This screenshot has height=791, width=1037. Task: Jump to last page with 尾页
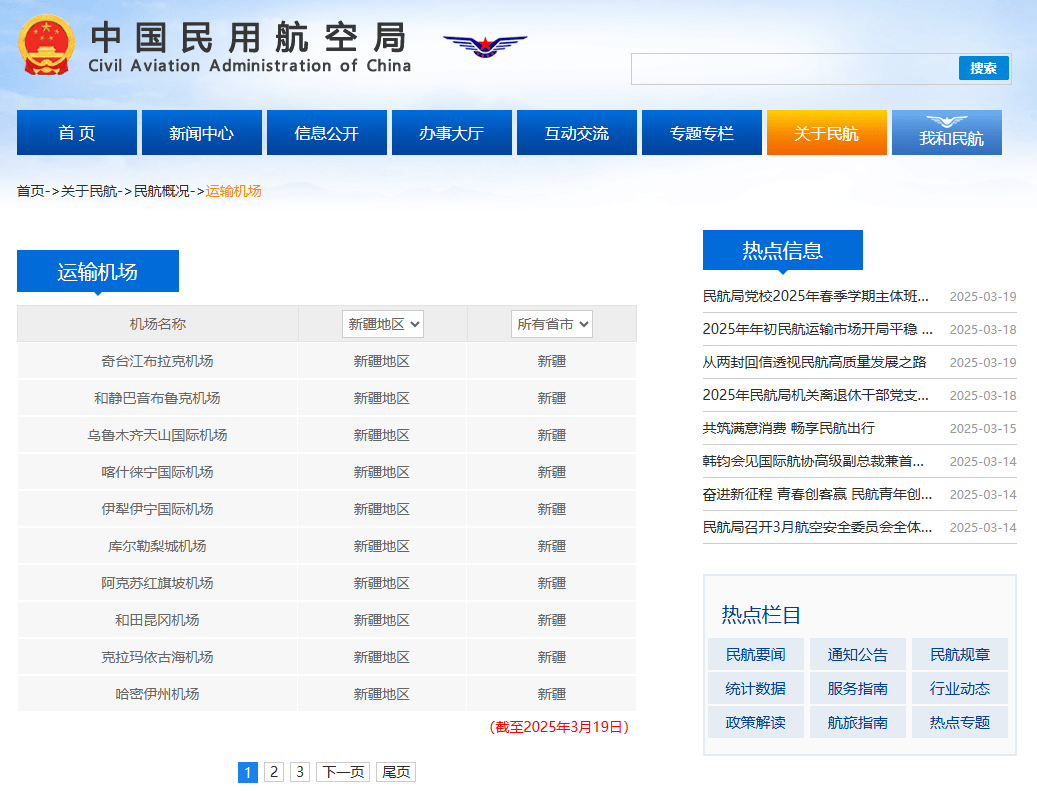[x=396, y=772]
